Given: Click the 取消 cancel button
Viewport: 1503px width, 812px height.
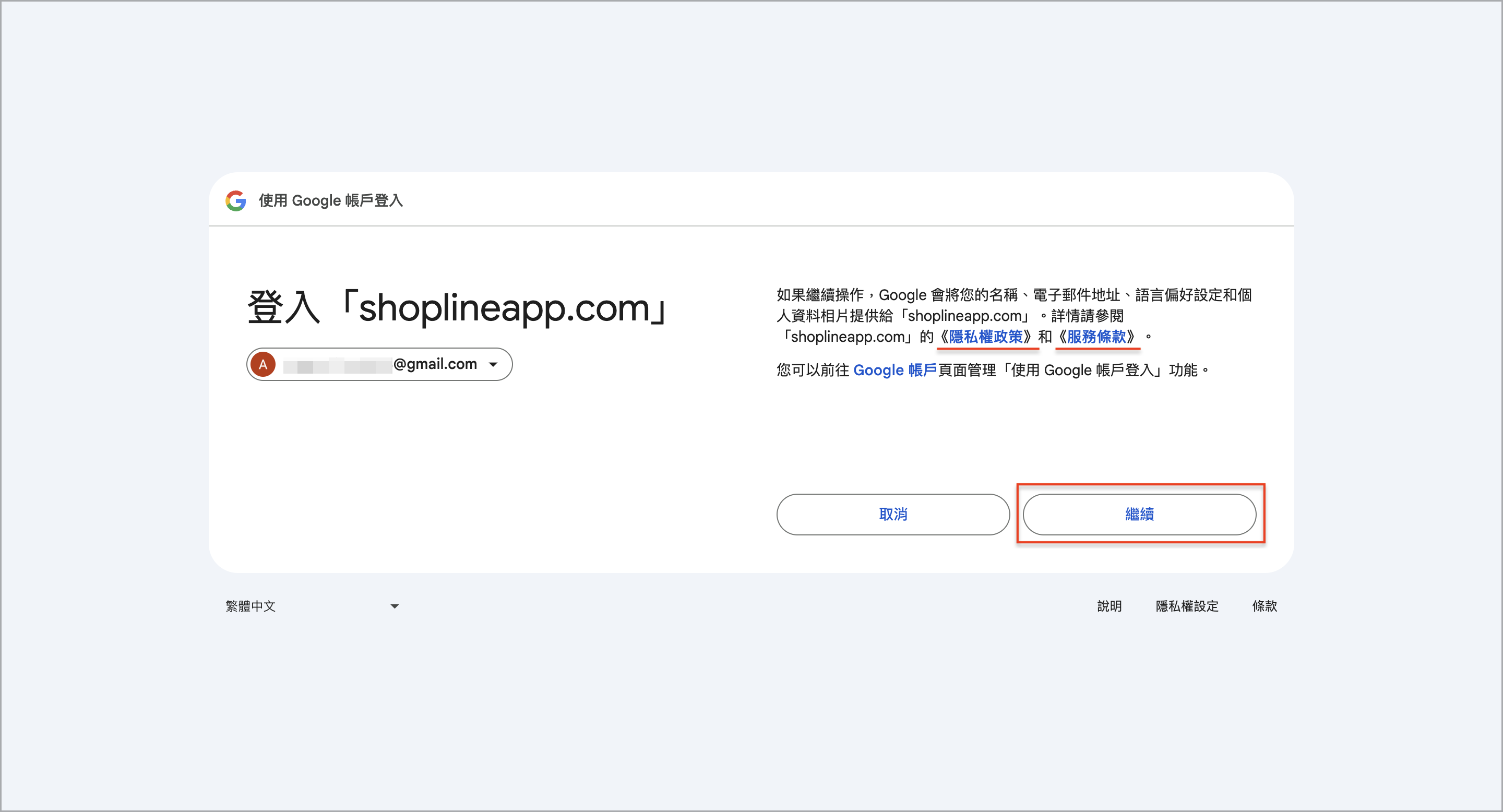Looking at the screenshot, I should 893,514.
